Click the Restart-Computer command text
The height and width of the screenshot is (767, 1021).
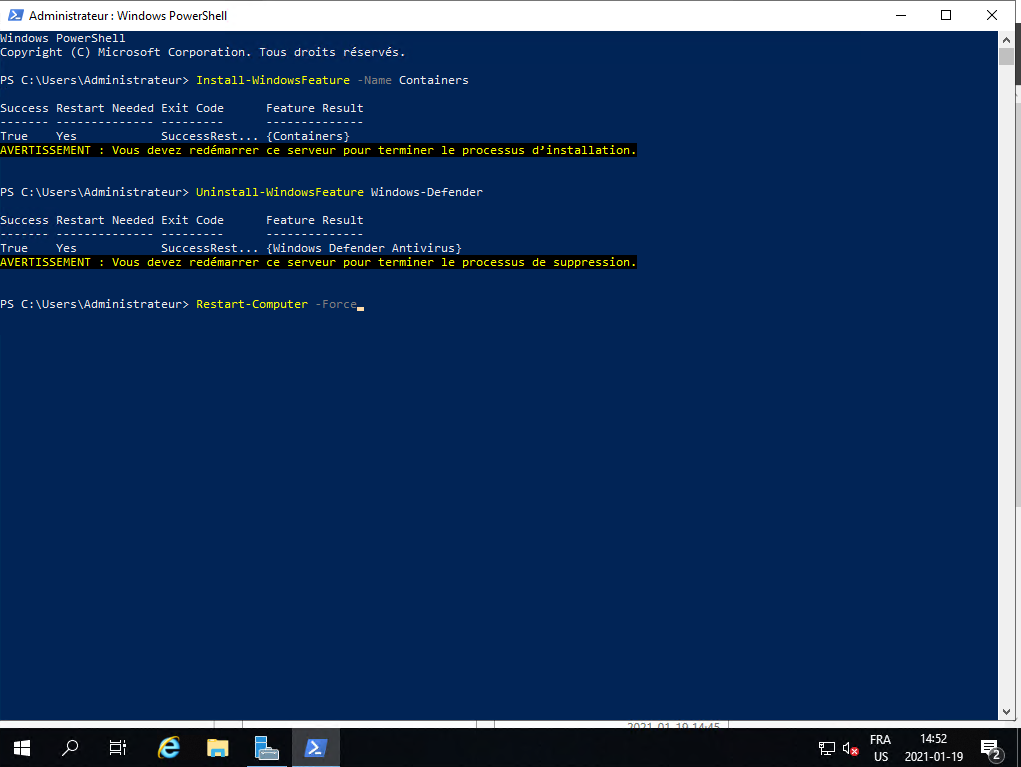coord(252,304)
